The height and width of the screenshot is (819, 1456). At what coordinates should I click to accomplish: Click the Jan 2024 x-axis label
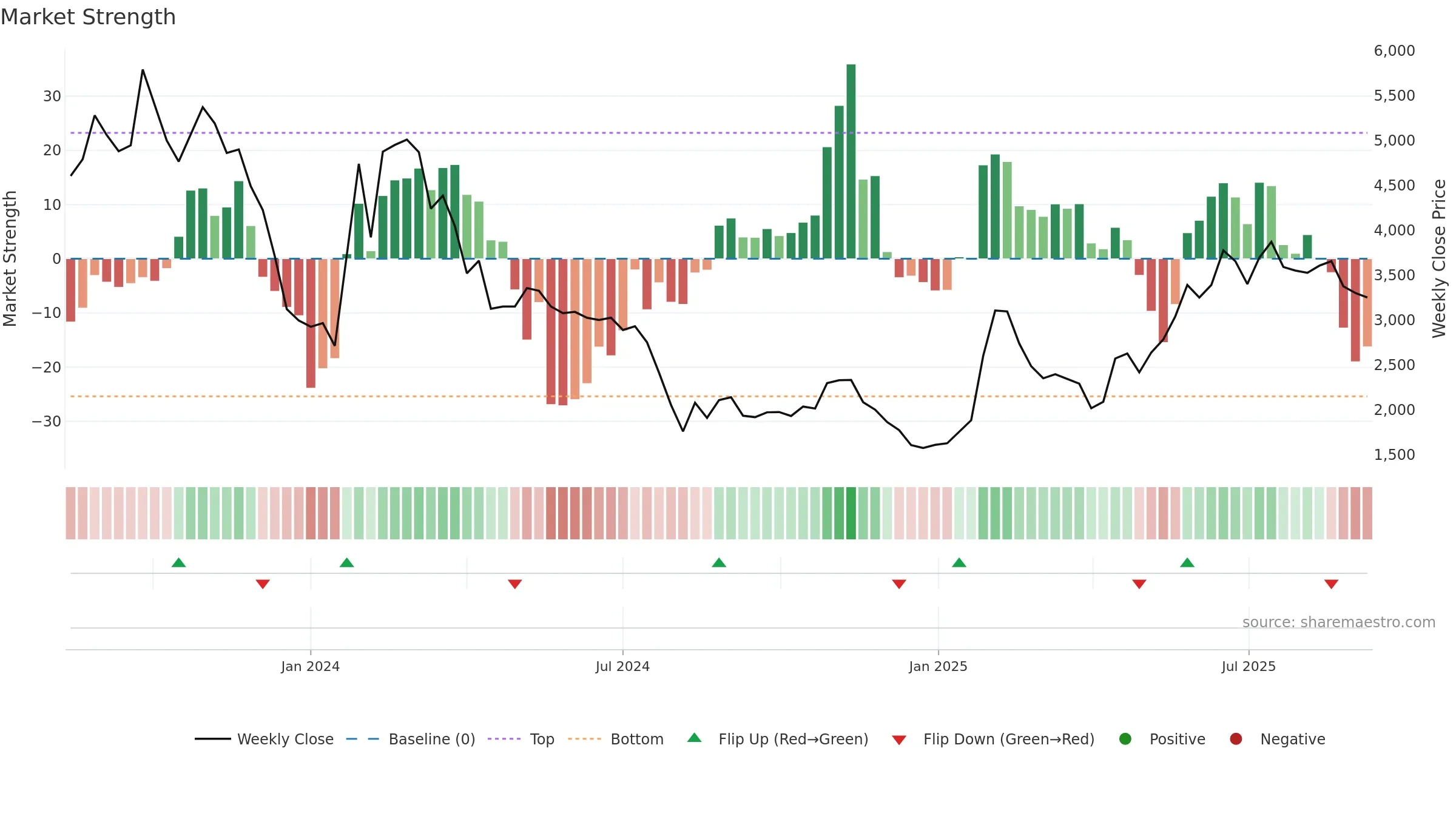click(x=310, y=666)
